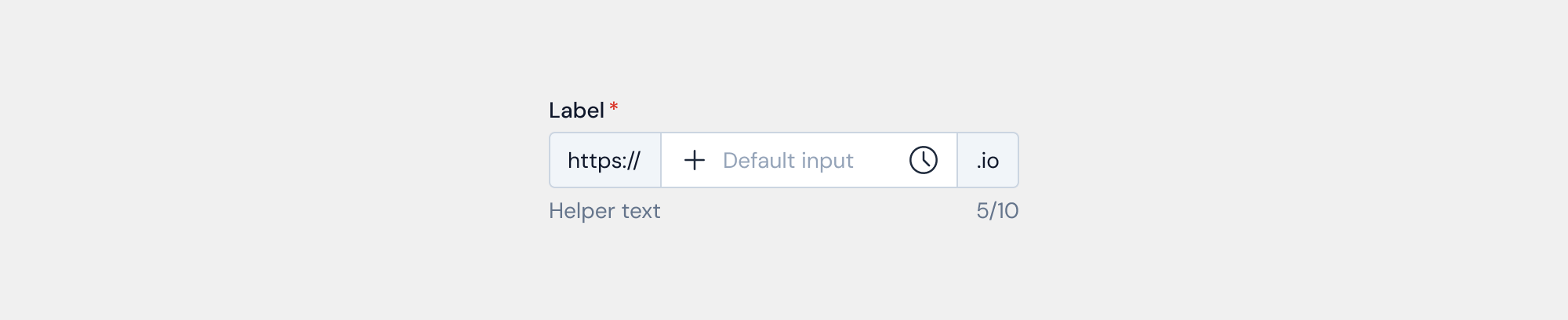Click the Helper text below the field
This screenshot has height=320, width=1568.
[604, 211]
